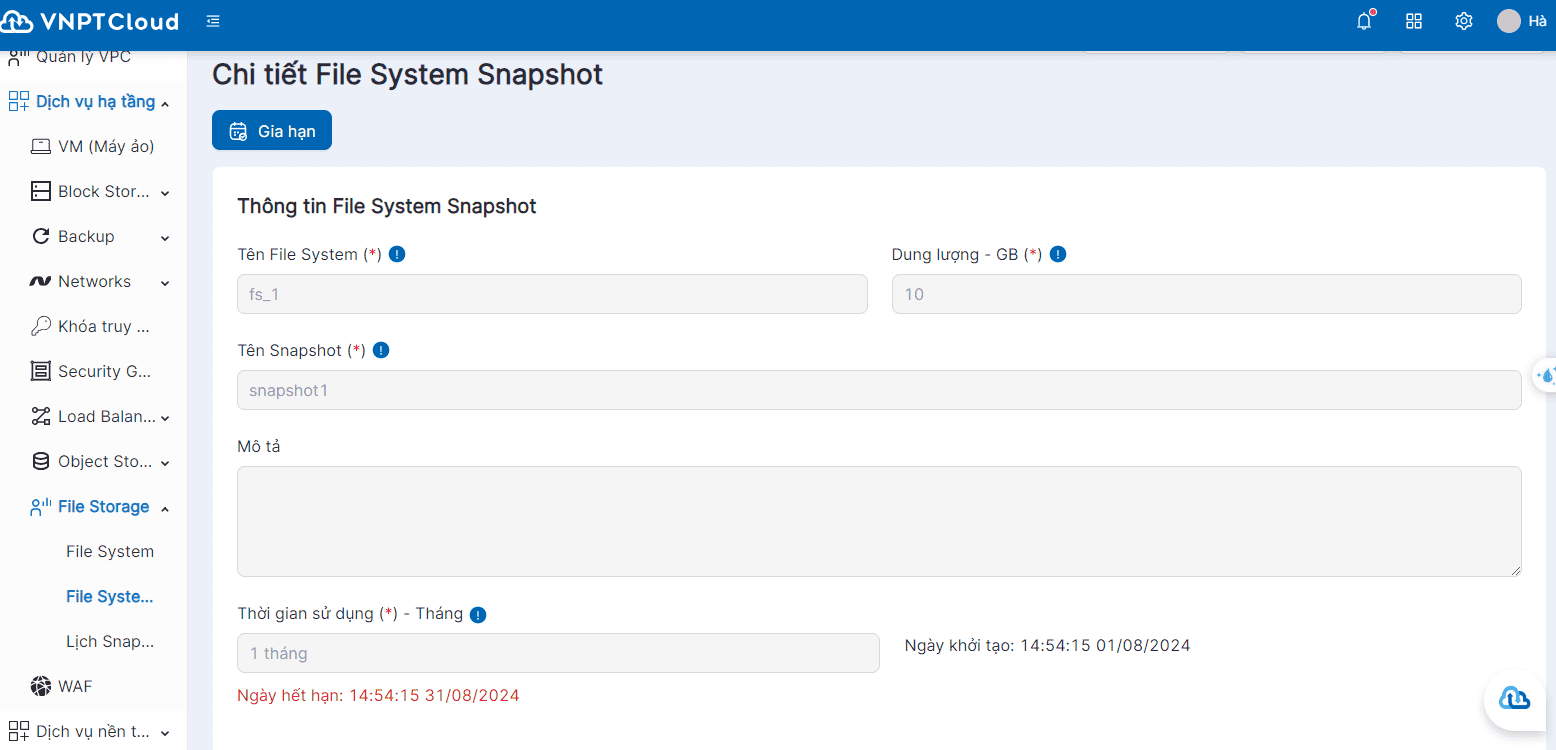Select File System Snapshot submenu item
The height and width of the screenshot is (750, 1556).
coord(110,596)
